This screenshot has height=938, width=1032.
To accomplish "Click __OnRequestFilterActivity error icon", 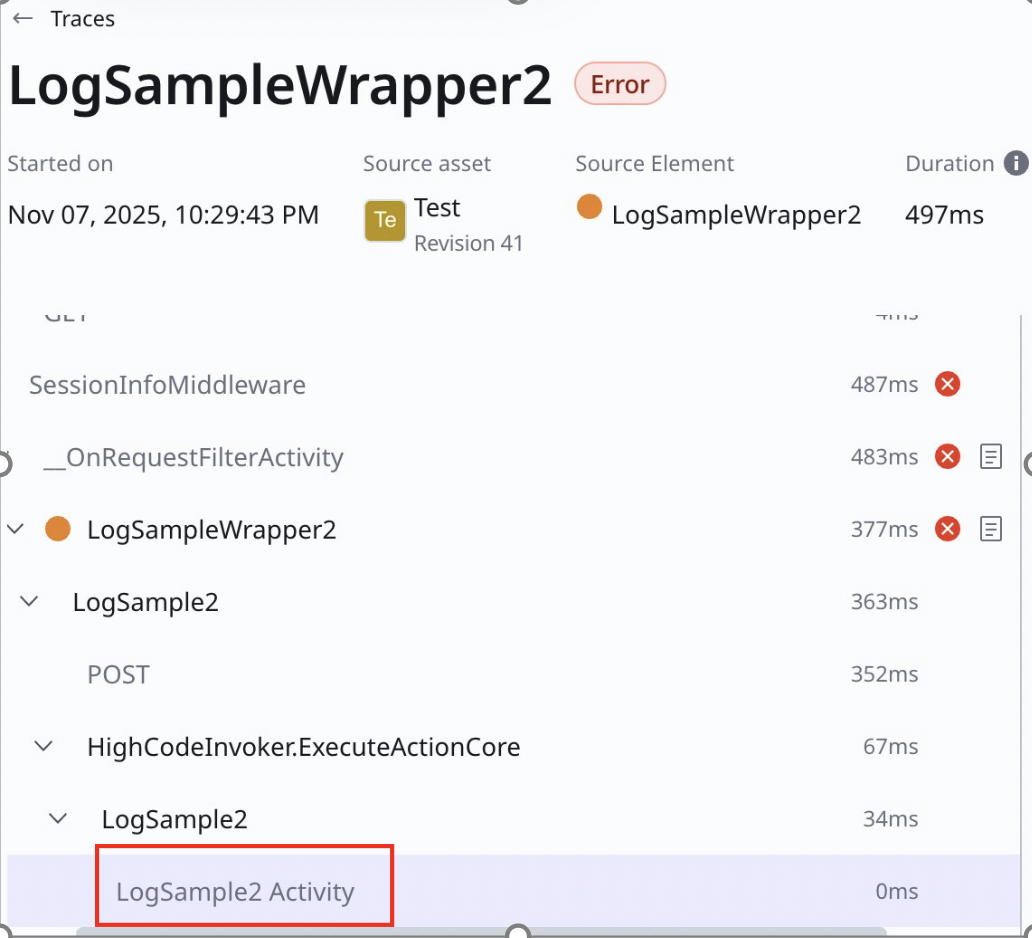I will [947, 456].
